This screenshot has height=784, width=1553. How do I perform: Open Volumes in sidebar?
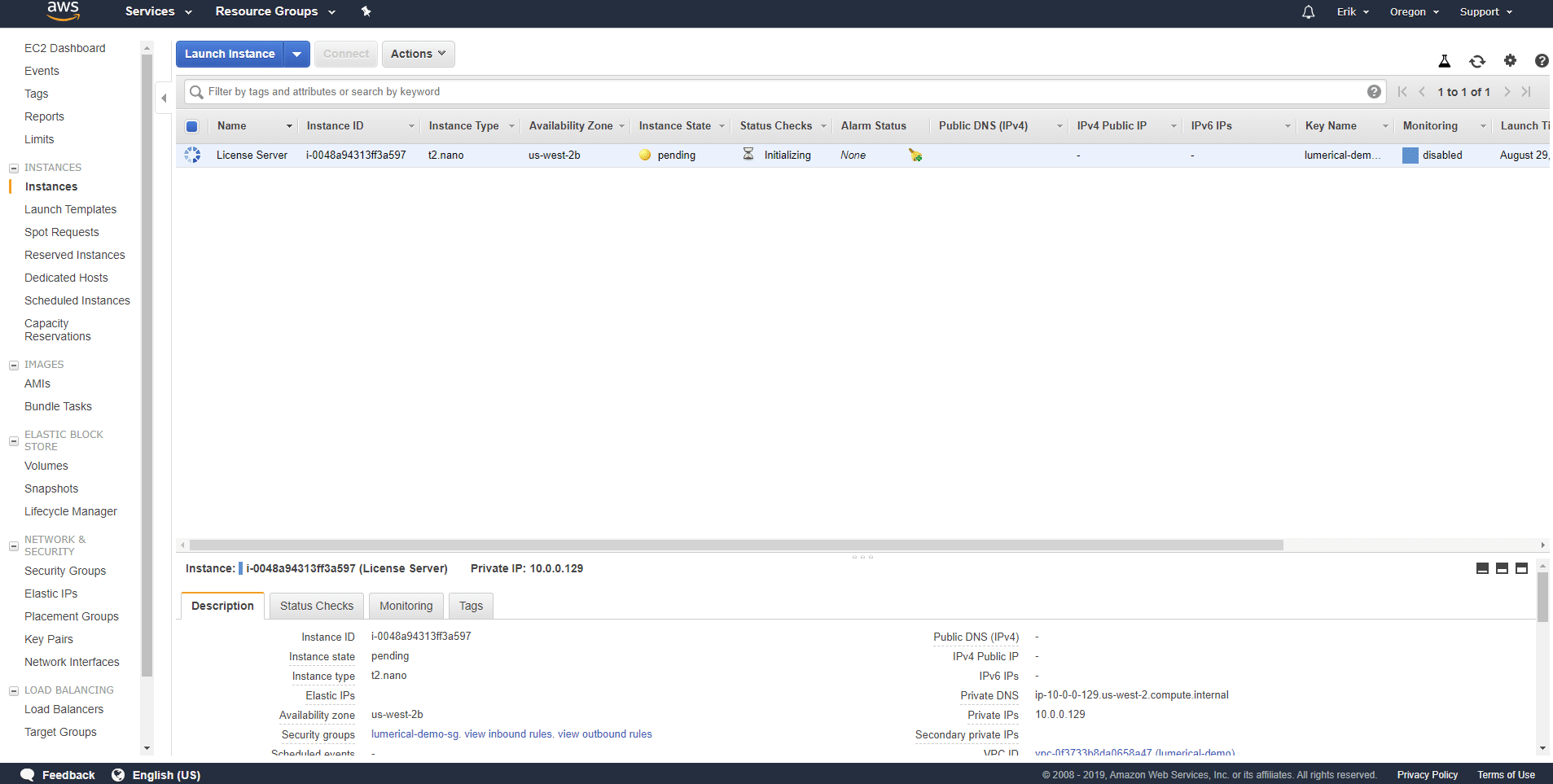46,466
